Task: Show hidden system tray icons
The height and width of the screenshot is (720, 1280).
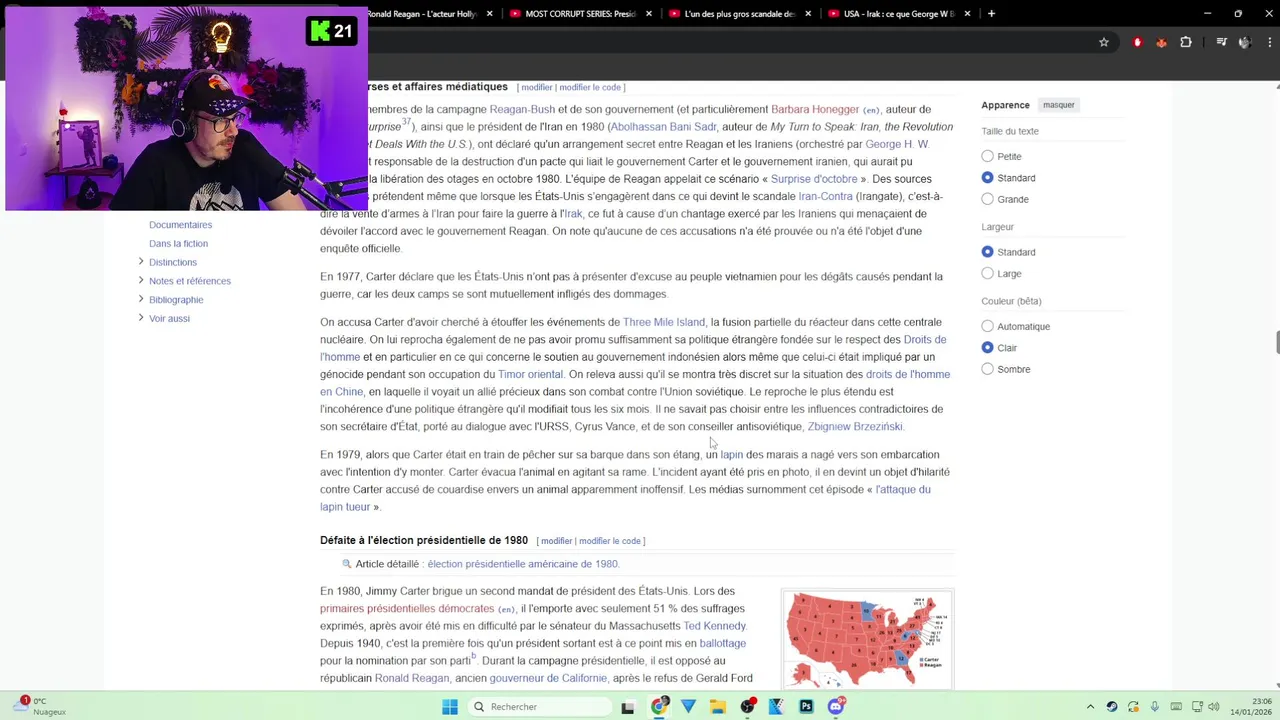Action: (1090, 707)
